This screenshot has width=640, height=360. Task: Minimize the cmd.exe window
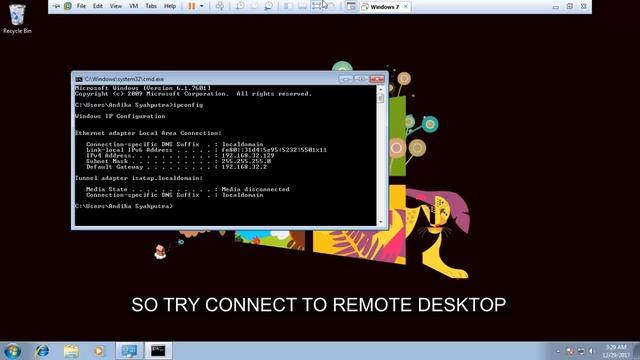346,78
